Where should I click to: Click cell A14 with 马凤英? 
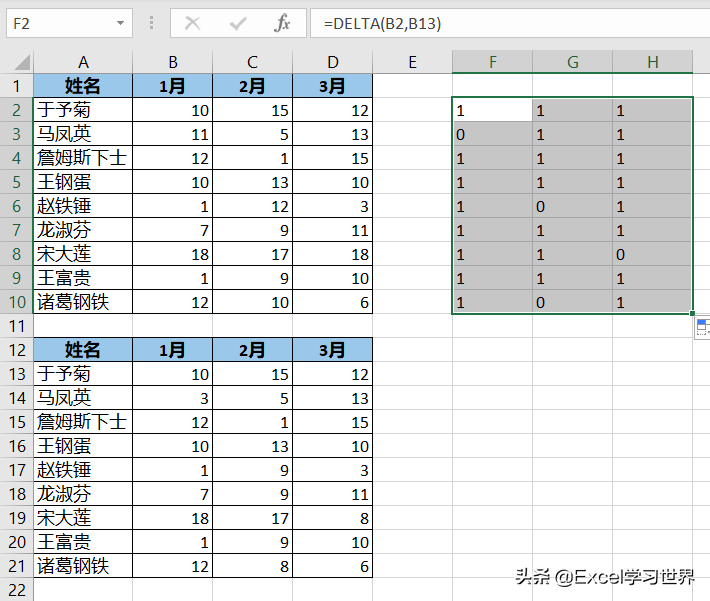[x=83, y=398]
